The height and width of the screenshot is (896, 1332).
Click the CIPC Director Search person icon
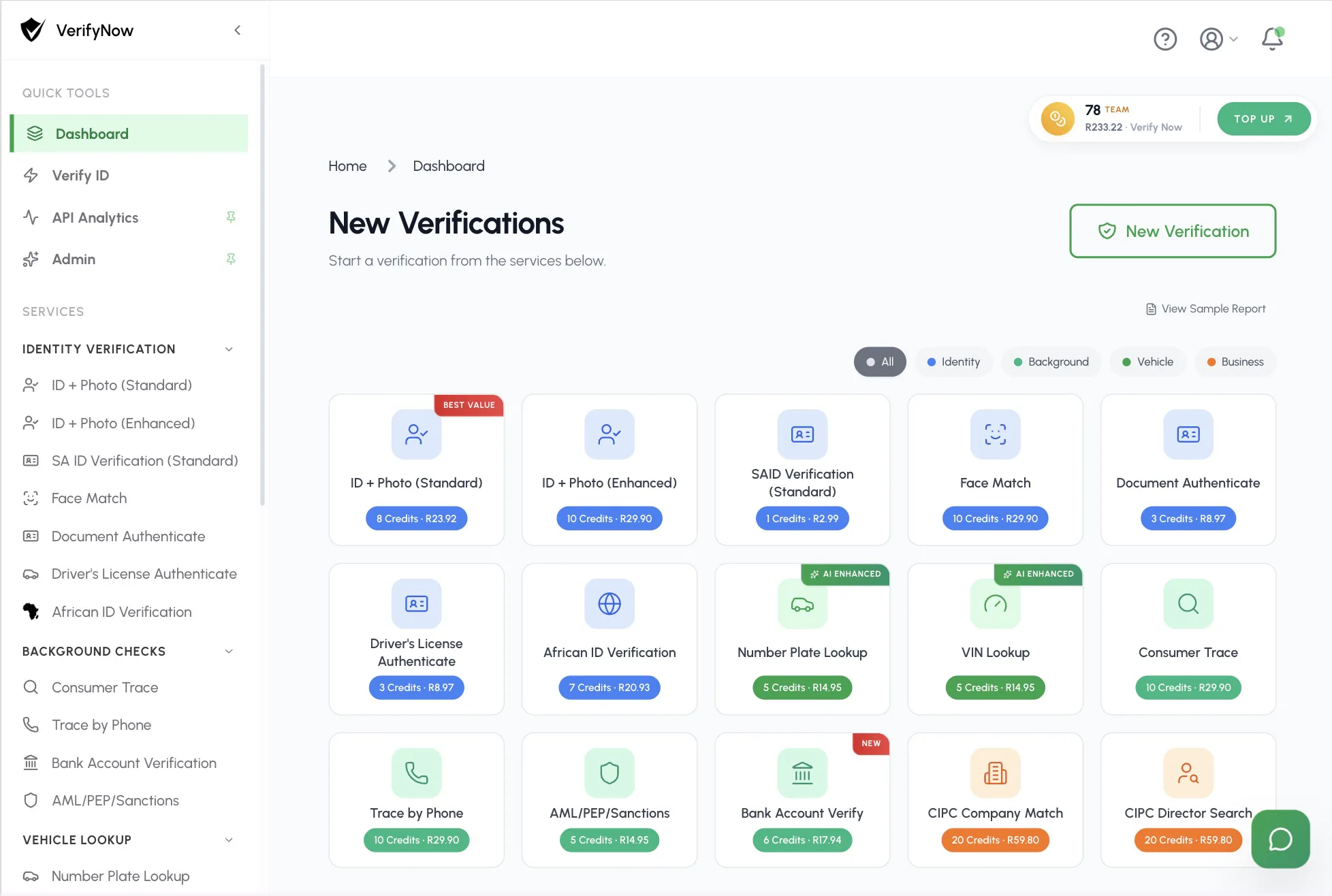[x=1188, y=773]
